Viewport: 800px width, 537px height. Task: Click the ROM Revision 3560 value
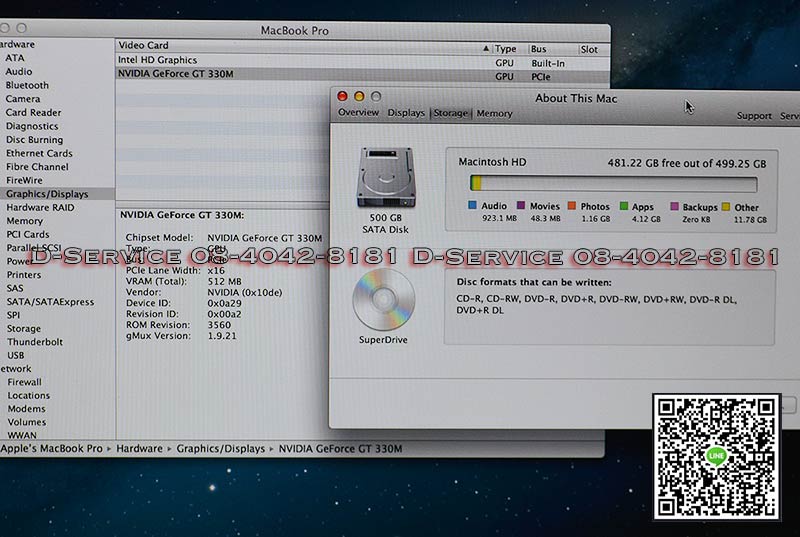[219, 324]
